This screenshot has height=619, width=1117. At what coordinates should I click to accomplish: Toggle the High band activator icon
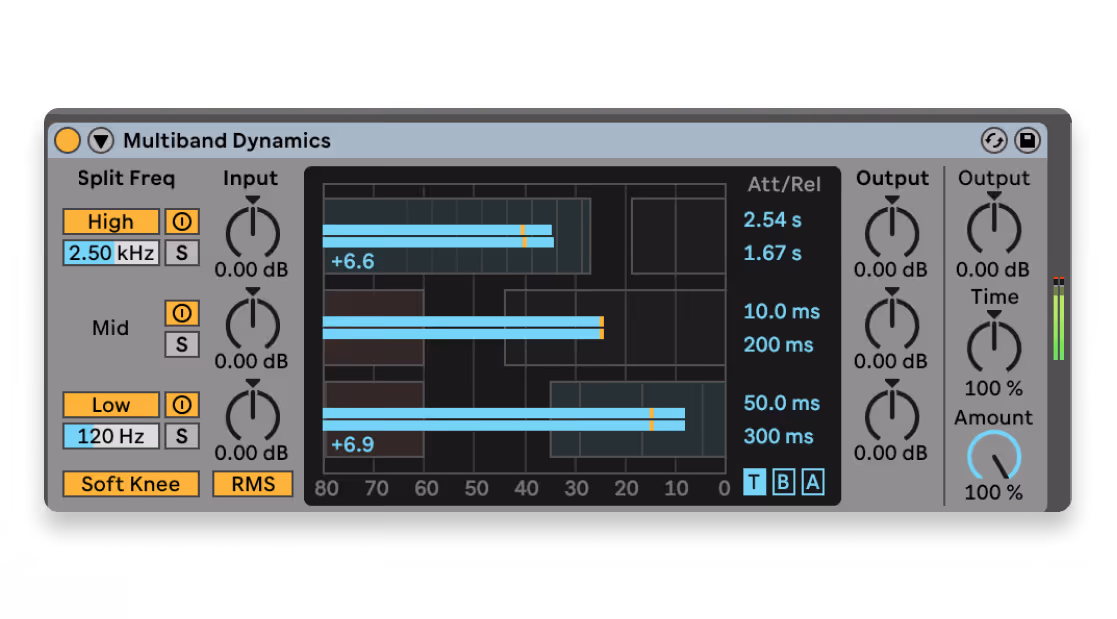(182, 222)
